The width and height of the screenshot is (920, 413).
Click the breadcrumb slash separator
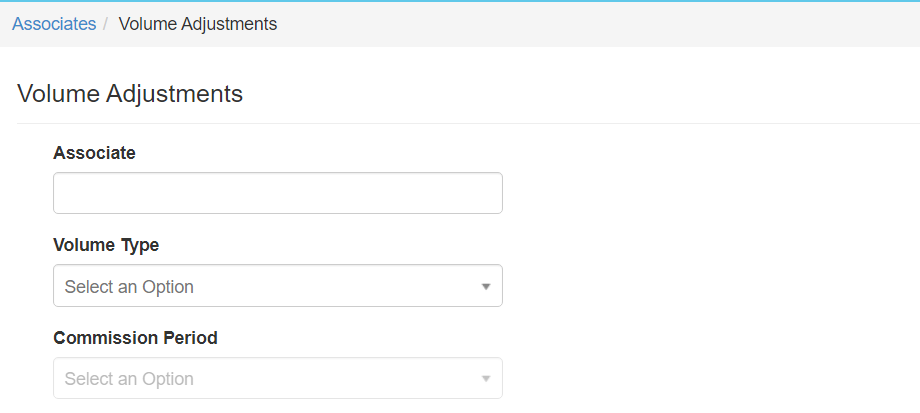pyautogui.click(x=105, y=24)
